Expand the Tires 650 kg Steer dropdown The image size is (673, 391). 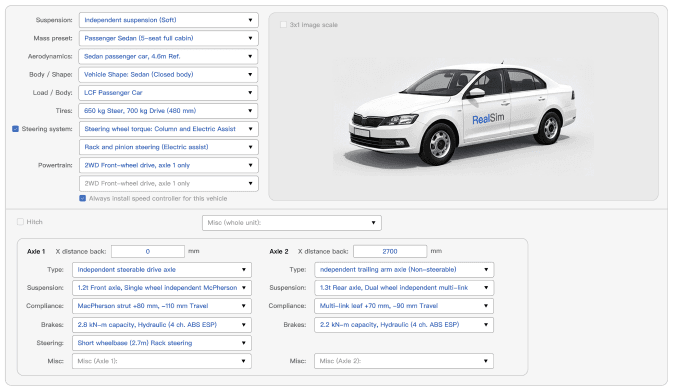coord(168,111)
